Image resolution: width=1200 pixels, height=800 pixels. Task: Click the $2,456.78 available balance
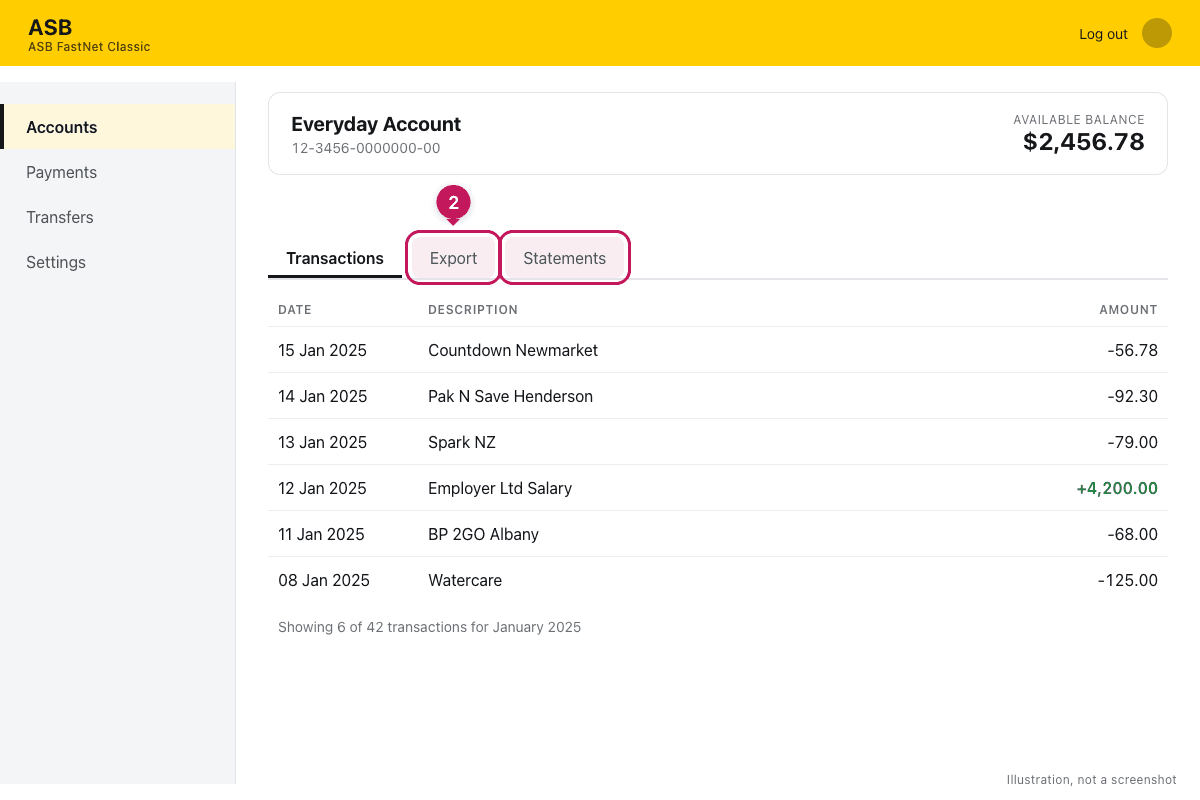tap(1084, 142)
